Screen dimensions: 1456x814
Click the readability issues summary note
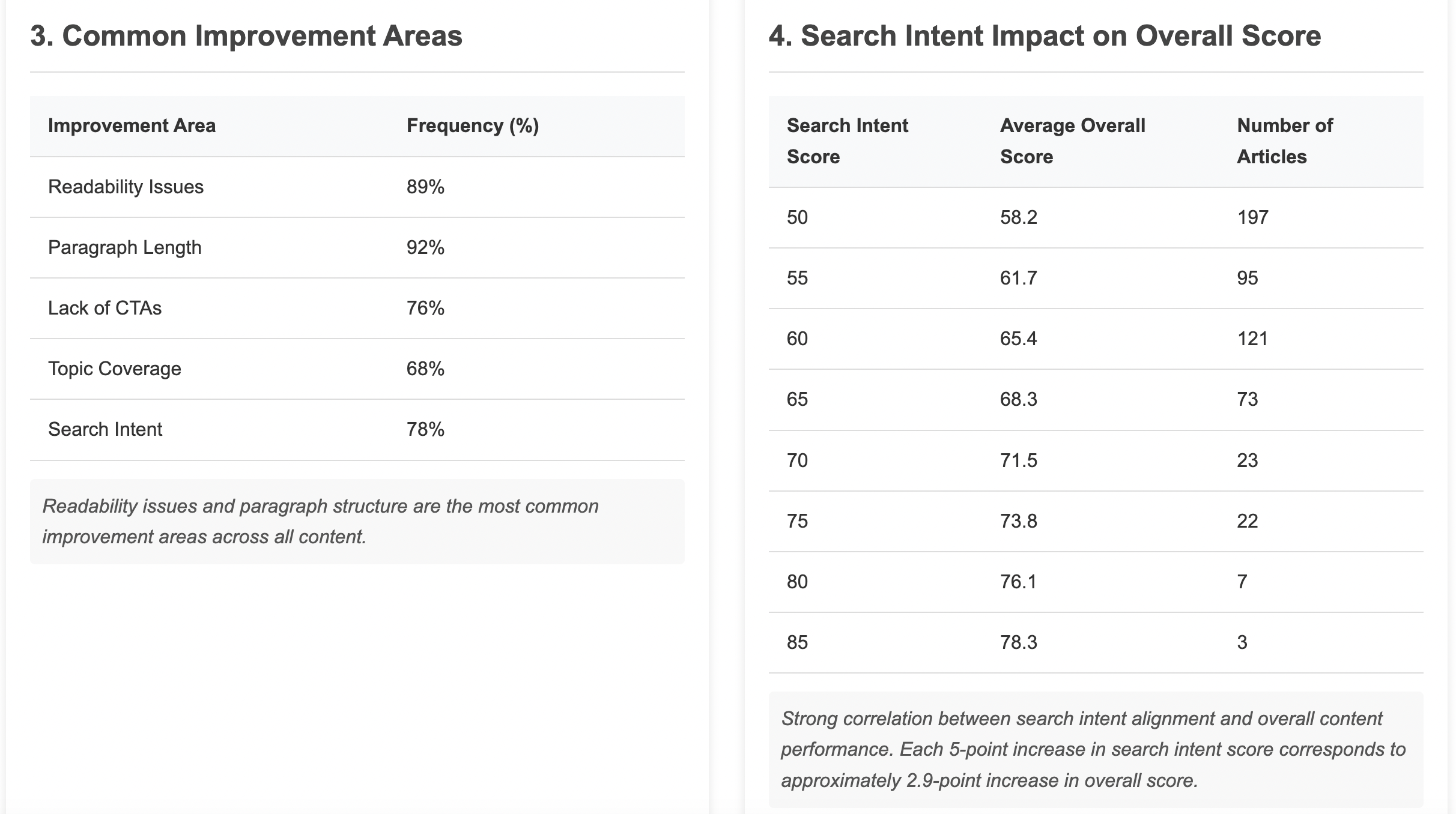coord(321,521)
